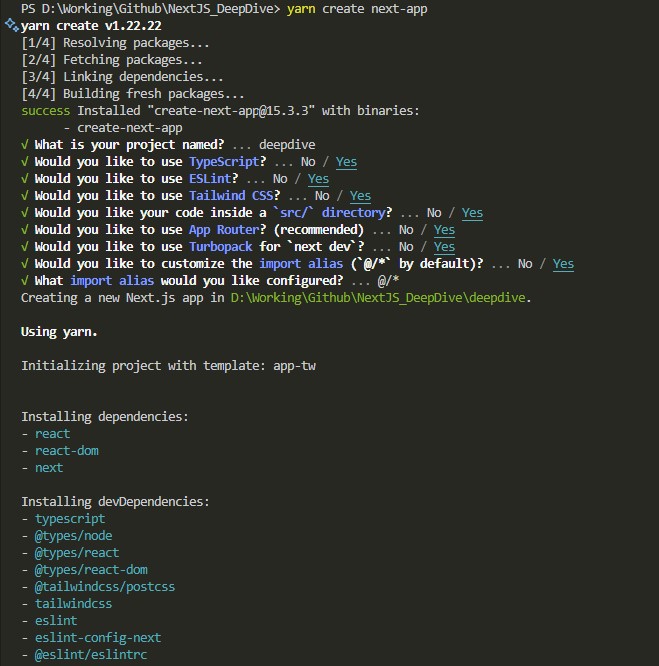659x666 pixels.
Task: Click the green 'success' word
Action: [x=45, y=111]
